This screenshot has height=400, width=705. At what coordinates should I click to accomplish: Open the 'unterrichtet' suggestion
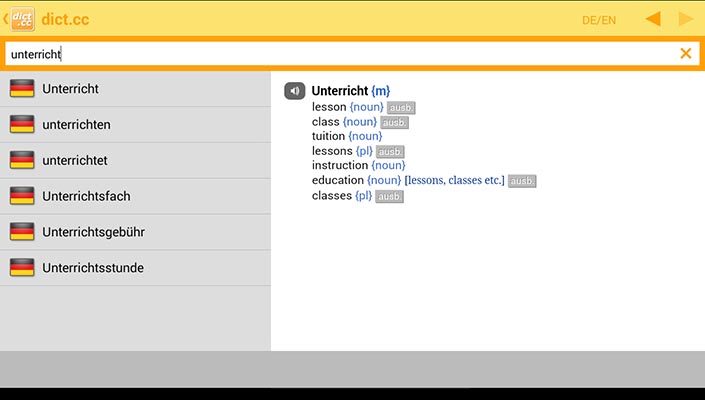pos(75,160)
